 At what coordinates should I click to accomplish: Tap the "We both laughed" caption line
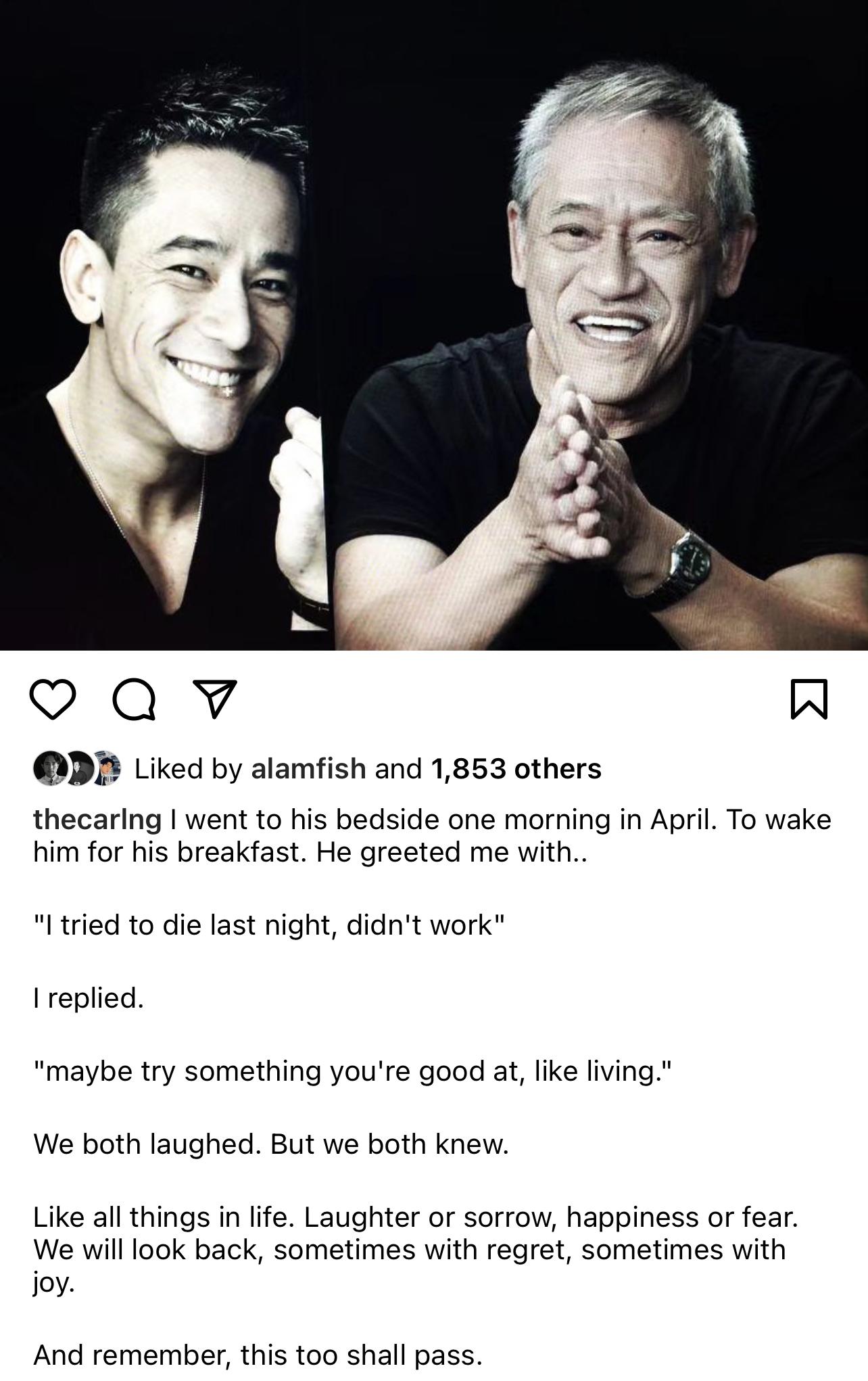click(270, 1144)
